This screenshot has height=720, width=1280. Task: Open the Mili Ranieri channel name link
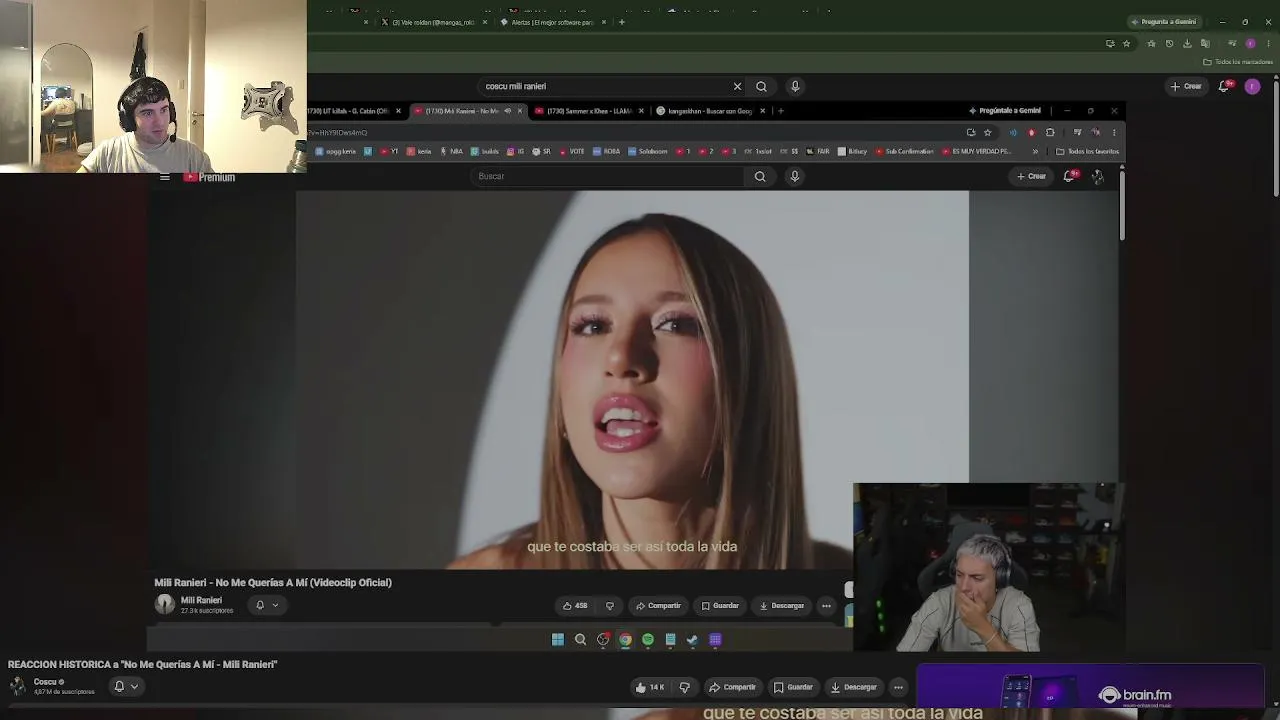tap(201, 600)
